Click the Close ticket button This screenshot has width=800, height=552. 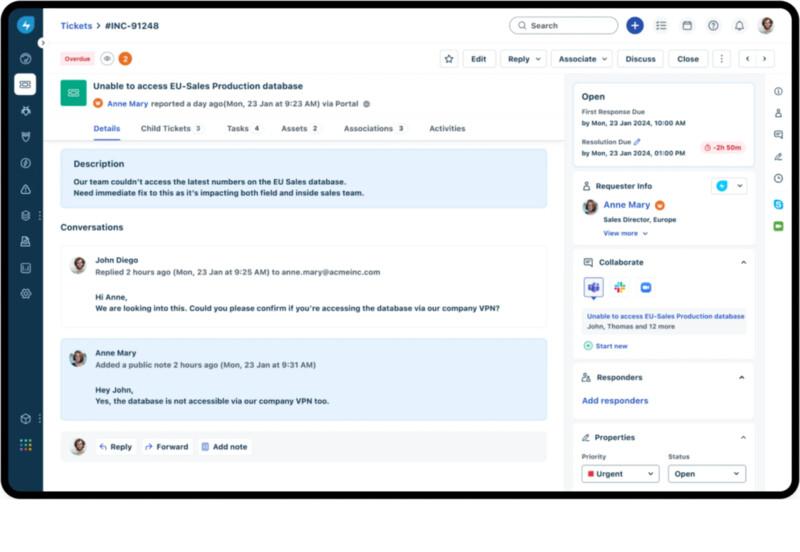tap(688, 59)
